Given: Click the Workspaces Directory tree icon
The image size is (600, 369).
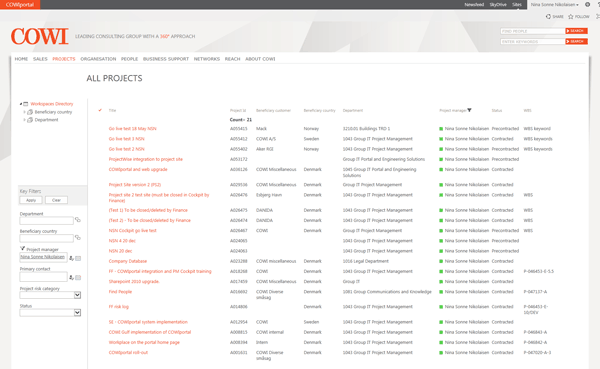Looking at the screenshot, I should [26, 104].
